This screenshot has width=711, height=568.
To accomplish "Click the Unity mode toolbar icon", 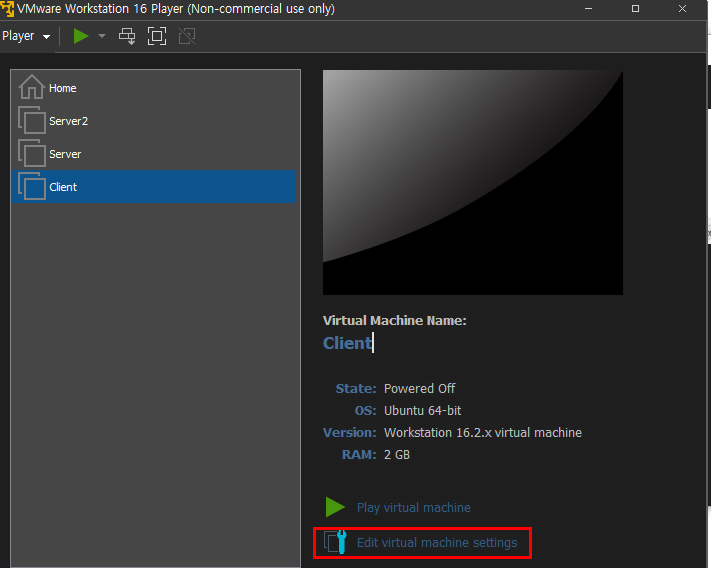I will pos(187,36).
